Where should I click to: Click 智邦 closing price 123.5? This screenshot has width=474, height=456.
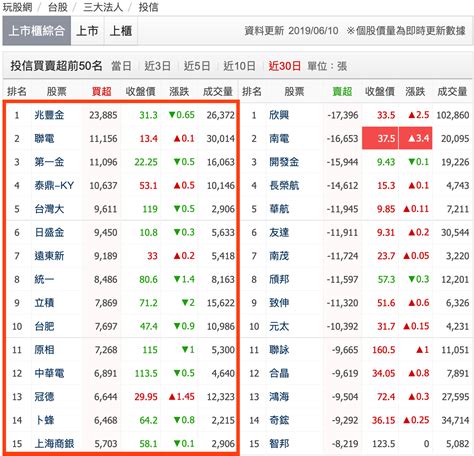pos(384,444)
